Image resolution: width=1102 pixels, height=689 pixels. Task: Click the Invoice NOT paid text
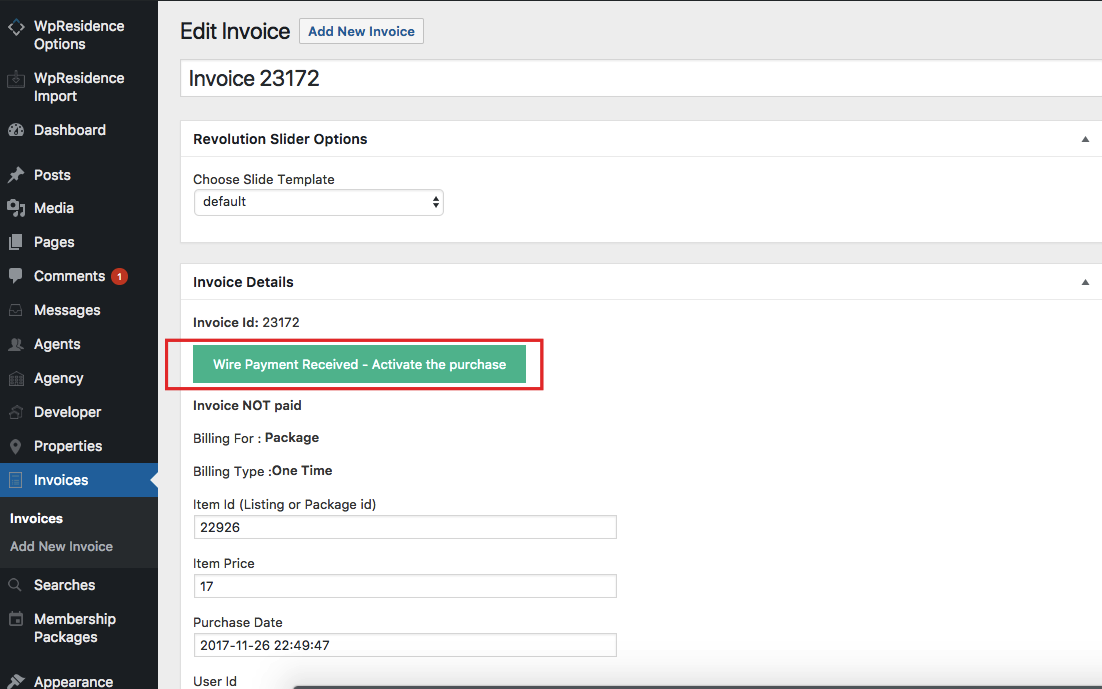[x=247, y=406]
